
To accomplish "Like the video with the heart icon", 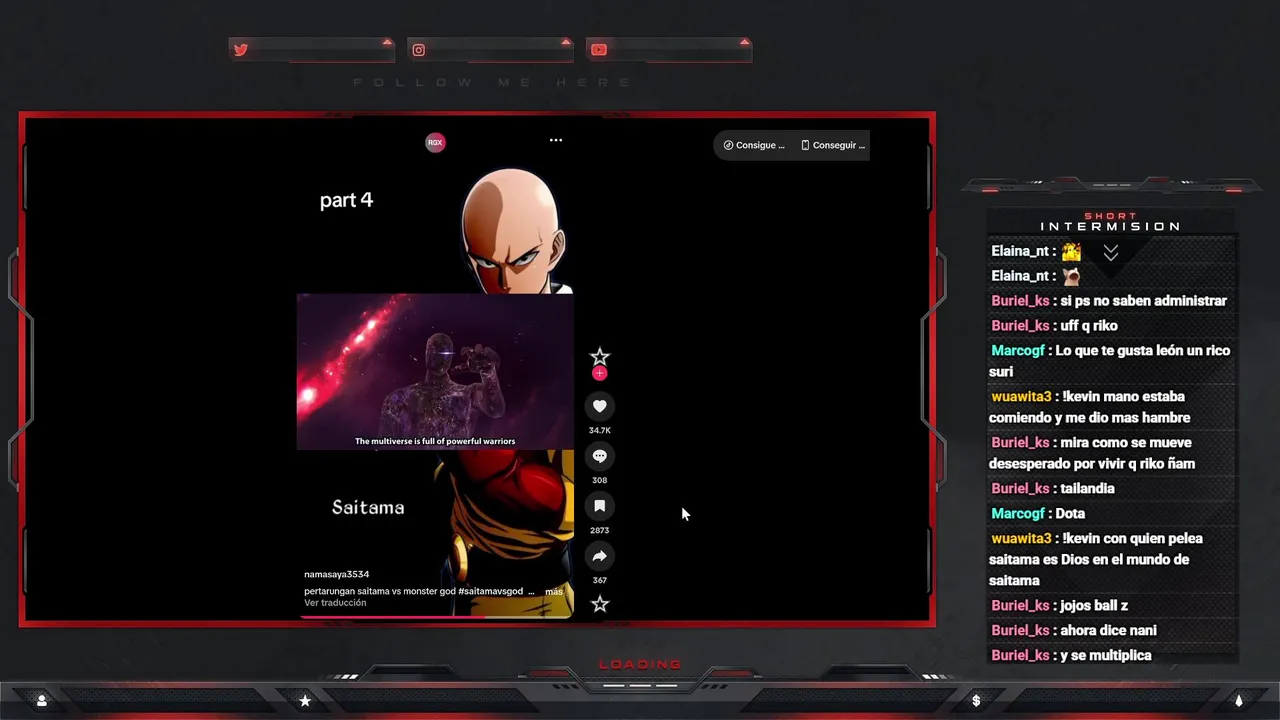I will (599, 406).
